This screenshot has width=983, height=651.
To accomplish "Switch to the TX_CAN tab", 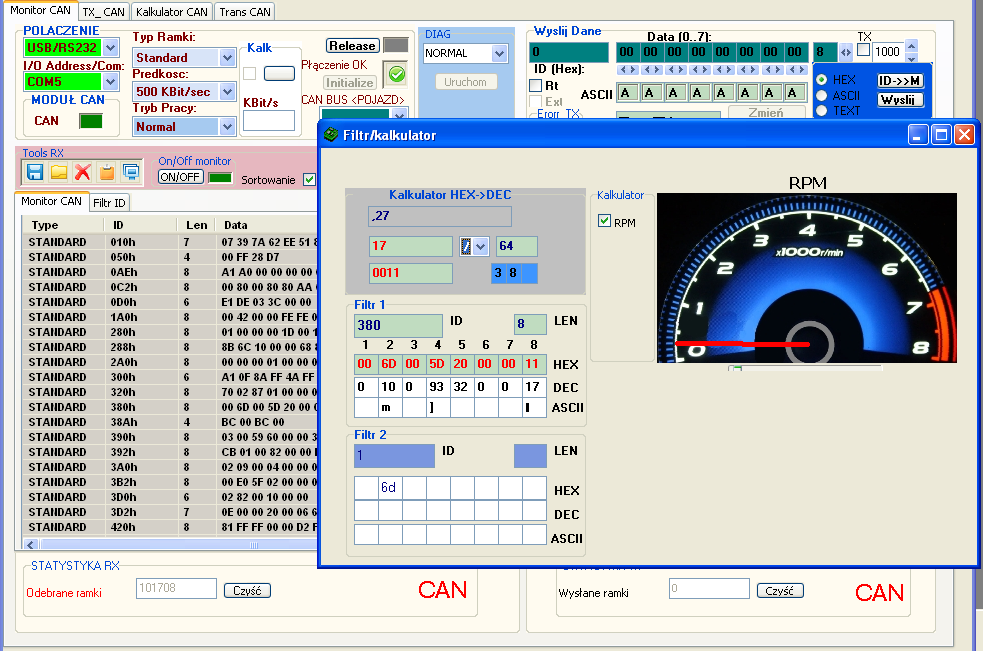I will [103, 12].
